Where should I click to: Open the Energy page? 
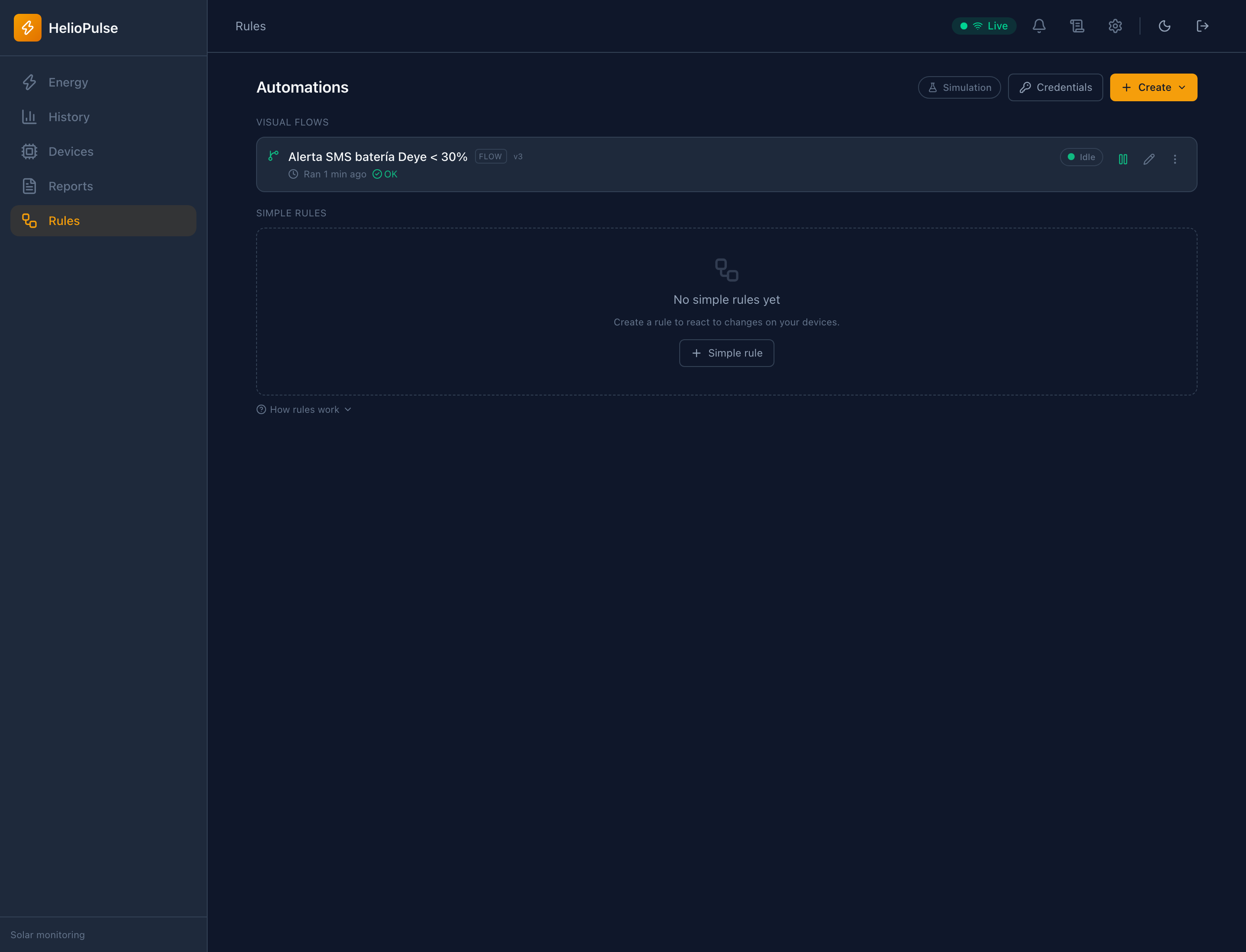[x=103, y=82]
